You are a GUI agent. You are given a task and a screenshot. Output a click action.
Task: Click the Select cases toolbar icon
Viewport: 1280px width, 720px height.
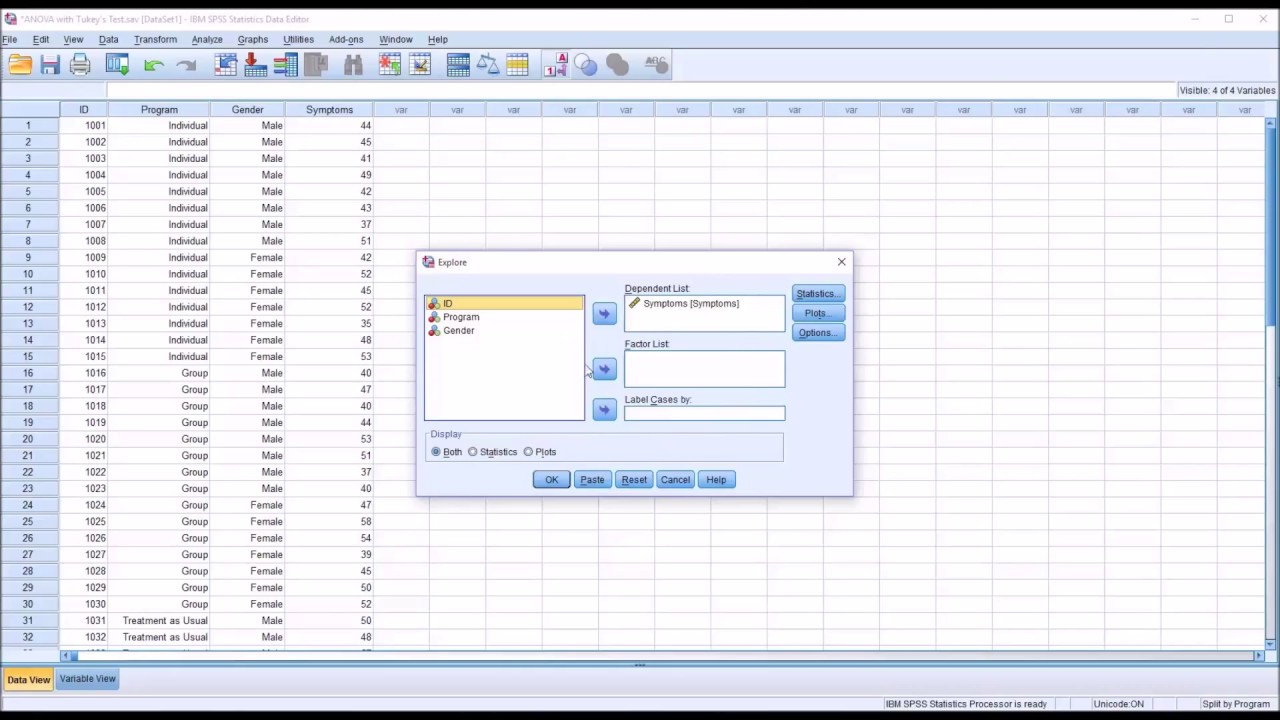tap(517, 65)
